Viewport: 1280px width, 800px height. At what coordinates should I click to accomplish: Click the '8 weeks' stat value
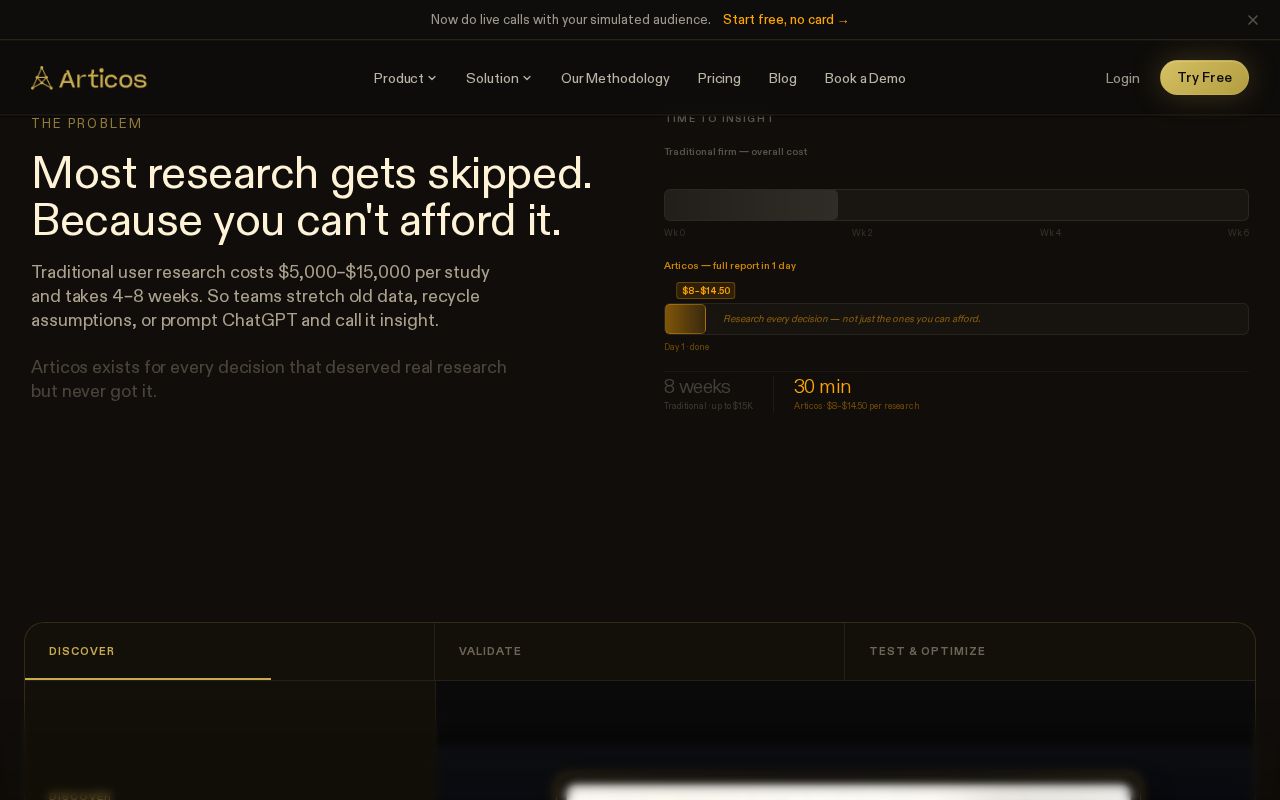[697, 386]
